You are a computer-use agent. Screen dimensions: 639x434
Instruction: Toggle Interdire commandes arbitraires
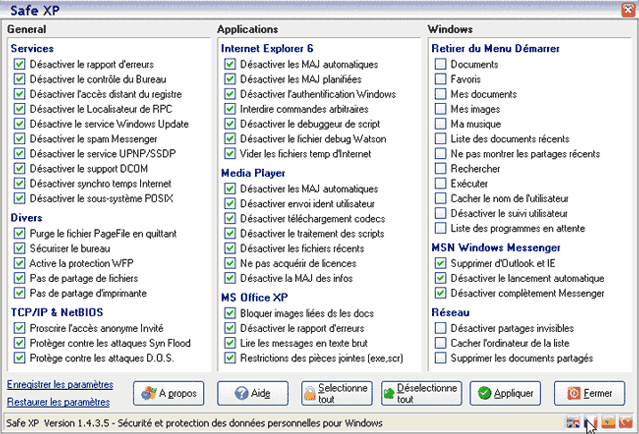230,109
